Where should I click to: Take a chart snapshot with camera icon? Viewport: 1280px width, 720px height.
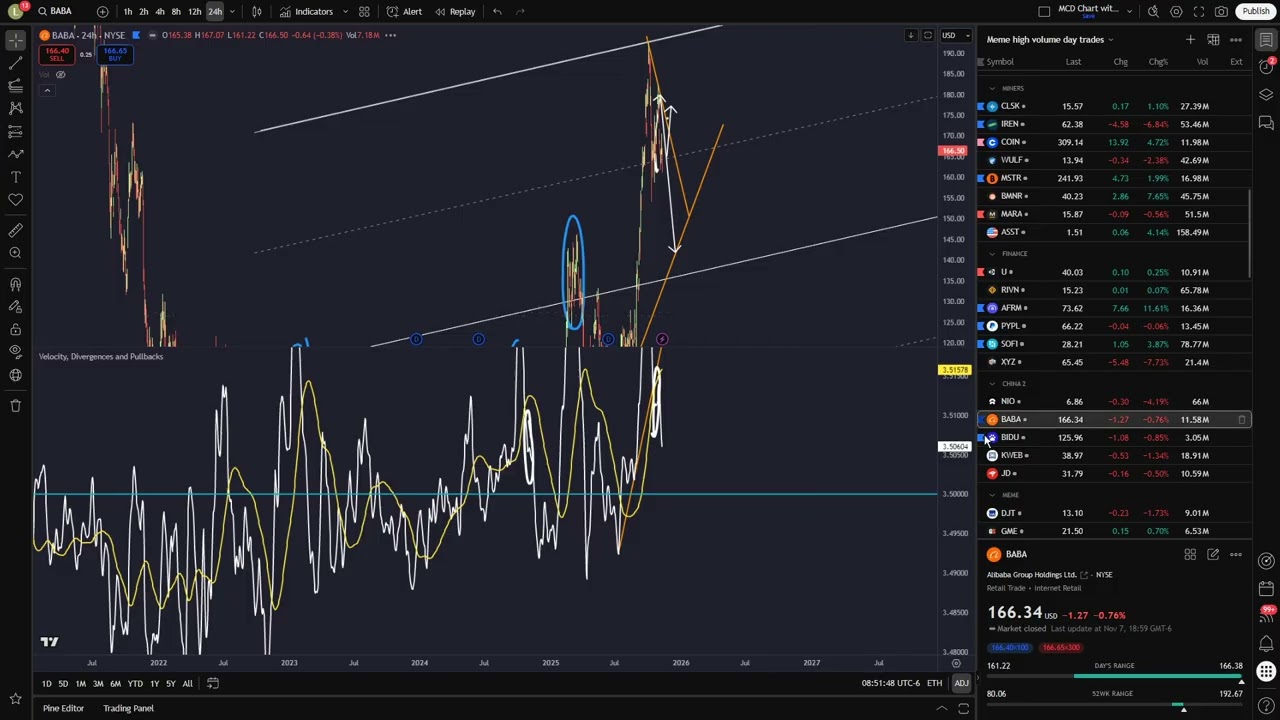pyautogui.click(x=1221, y=11)
